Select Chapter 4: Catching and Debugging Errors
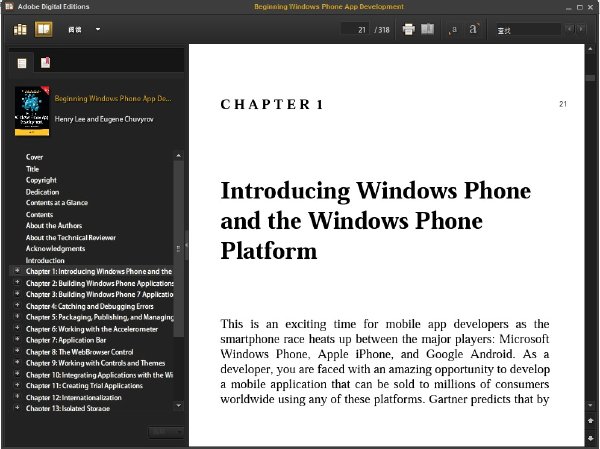This screenshot has height=449, width=600. 90,306
